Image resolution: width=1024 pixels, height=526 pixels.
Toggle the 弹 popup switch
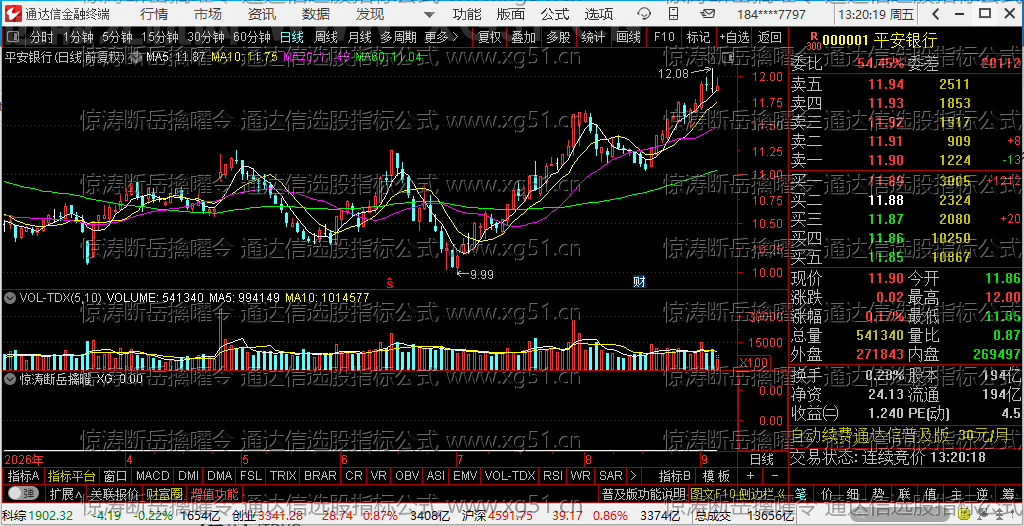click(x=22, y=493)
